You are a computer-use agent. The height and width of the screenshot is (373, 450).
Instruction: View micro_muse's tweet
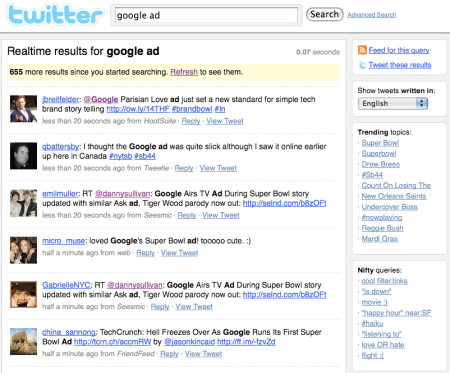[179, 253]
